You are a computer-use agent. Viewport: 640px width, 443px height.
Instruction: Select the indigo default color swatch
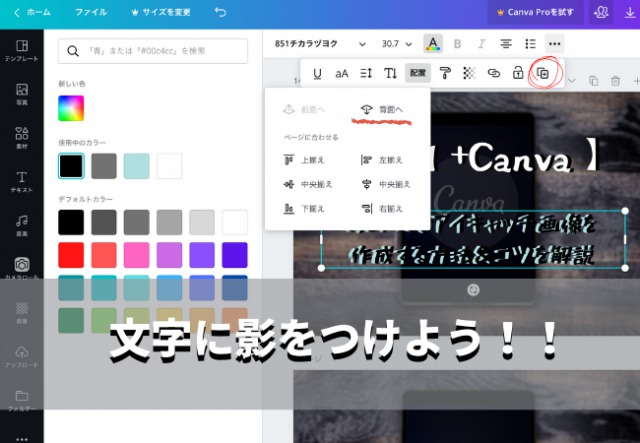pyautogui.click(x=235, y=255)
